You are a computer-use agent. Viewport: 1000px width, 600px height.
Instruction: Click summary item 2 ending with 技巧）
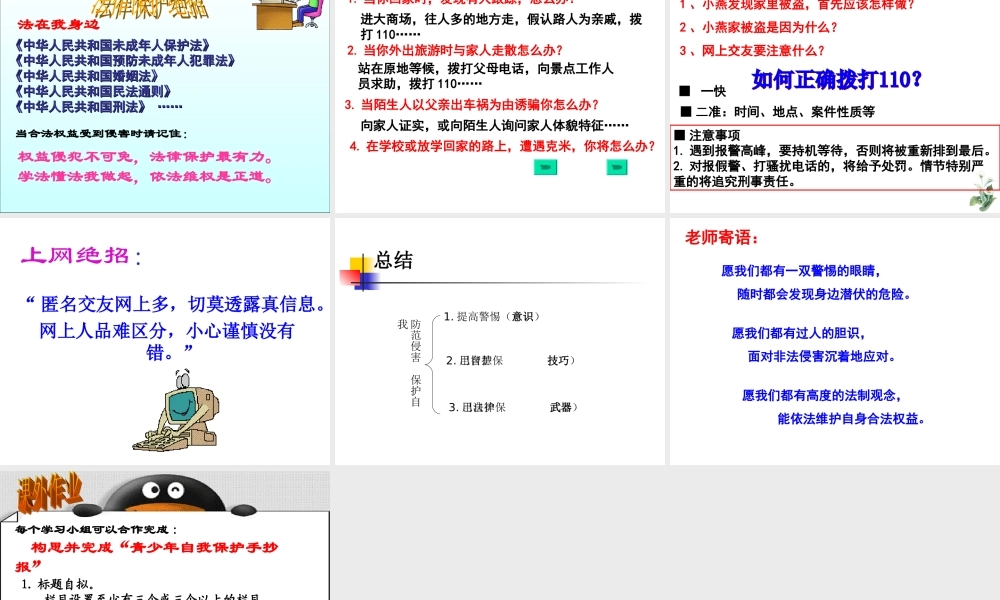point(510,360)
